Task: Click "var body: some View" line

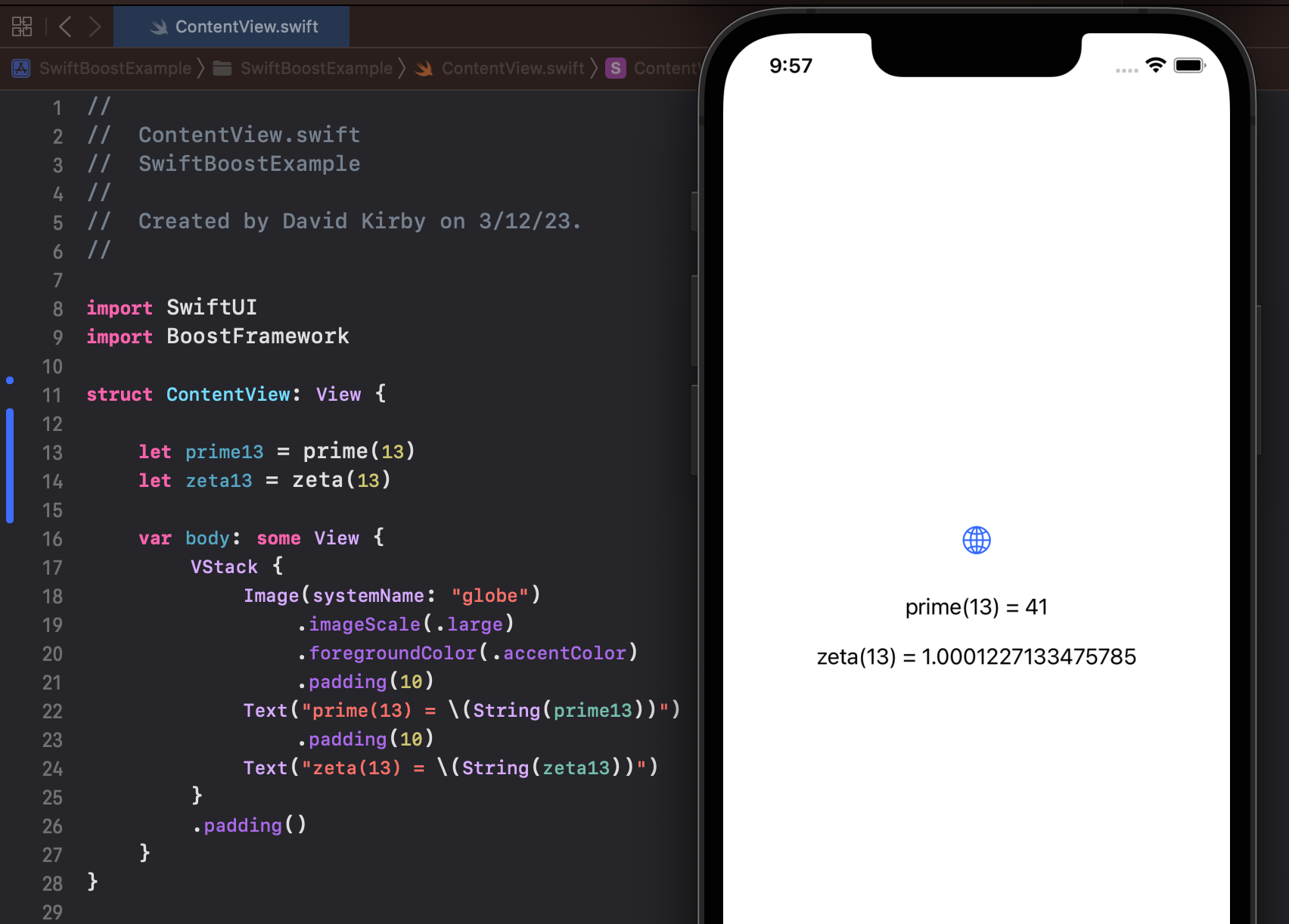Action: [x=262, y=538]
